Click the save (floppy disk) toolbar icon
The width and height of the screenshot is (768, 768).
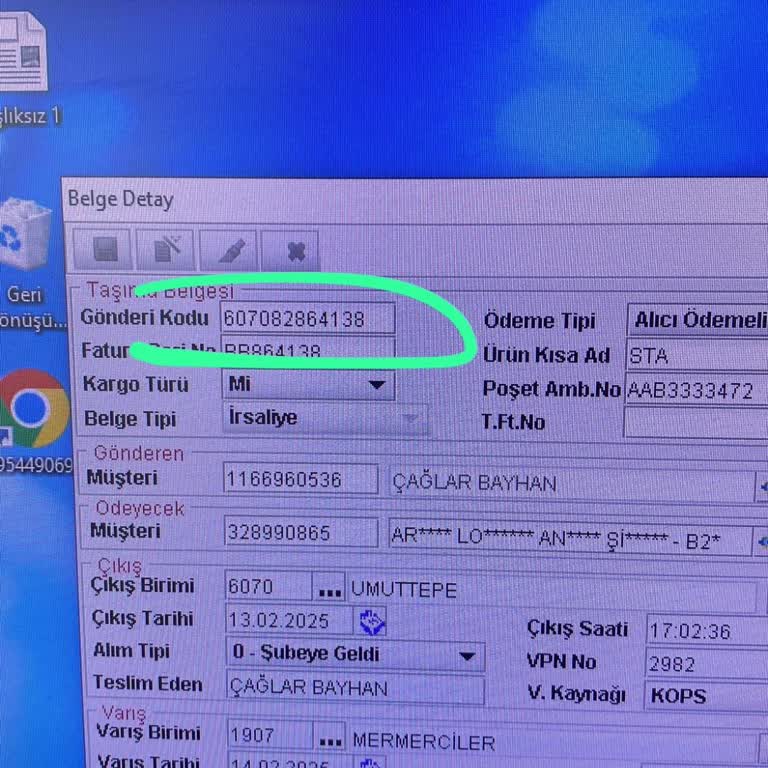click(x=102, y=250)
